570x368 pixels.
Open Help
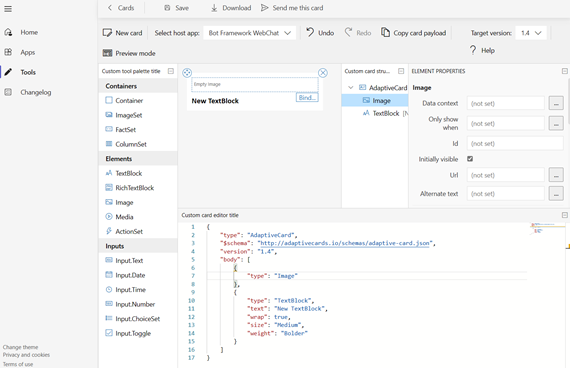482,51
